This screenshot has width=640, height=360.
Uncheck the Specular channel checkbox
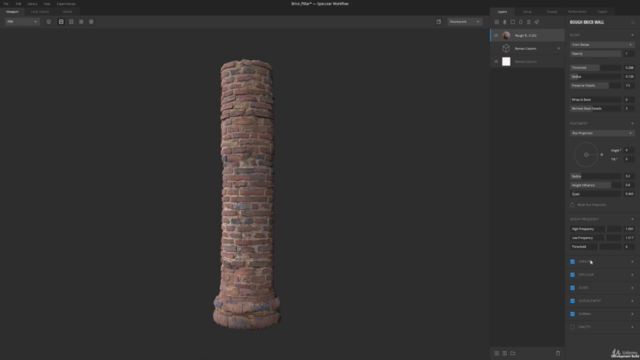pyautogui.click(x=572, y=275)
